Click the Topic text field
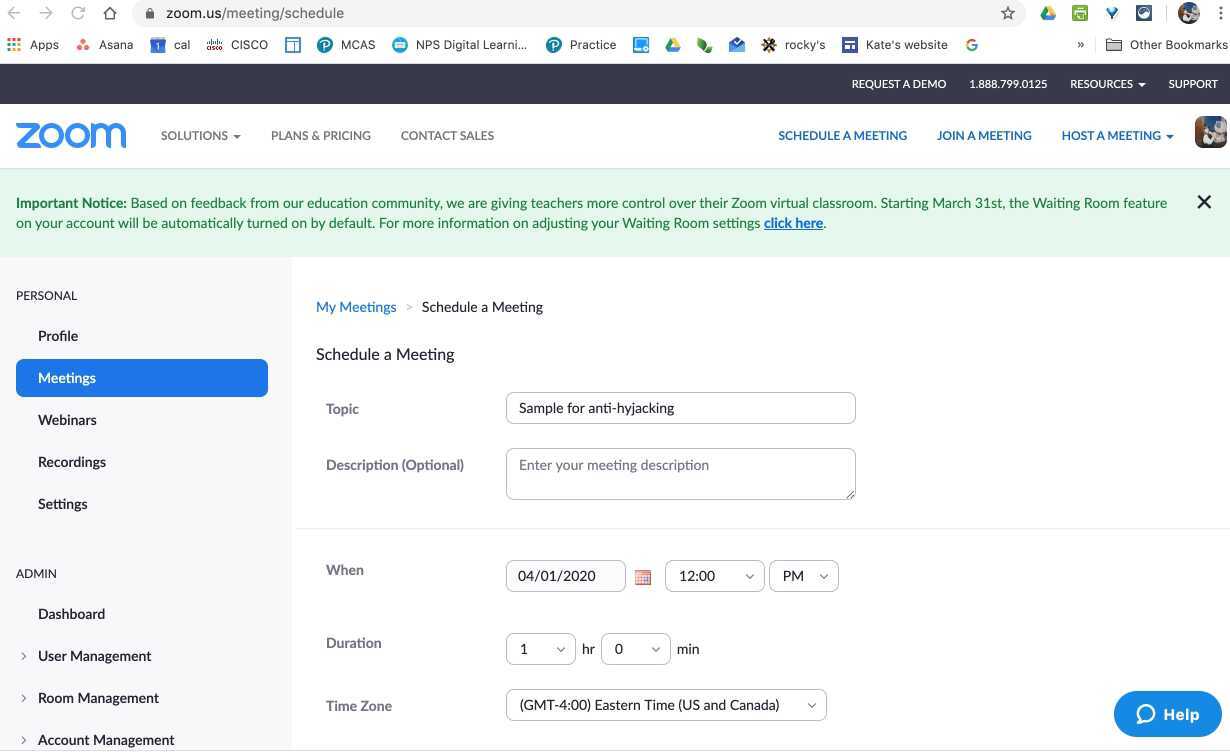The height and width of the screenshot is (752, 1230). click(680, 408)
